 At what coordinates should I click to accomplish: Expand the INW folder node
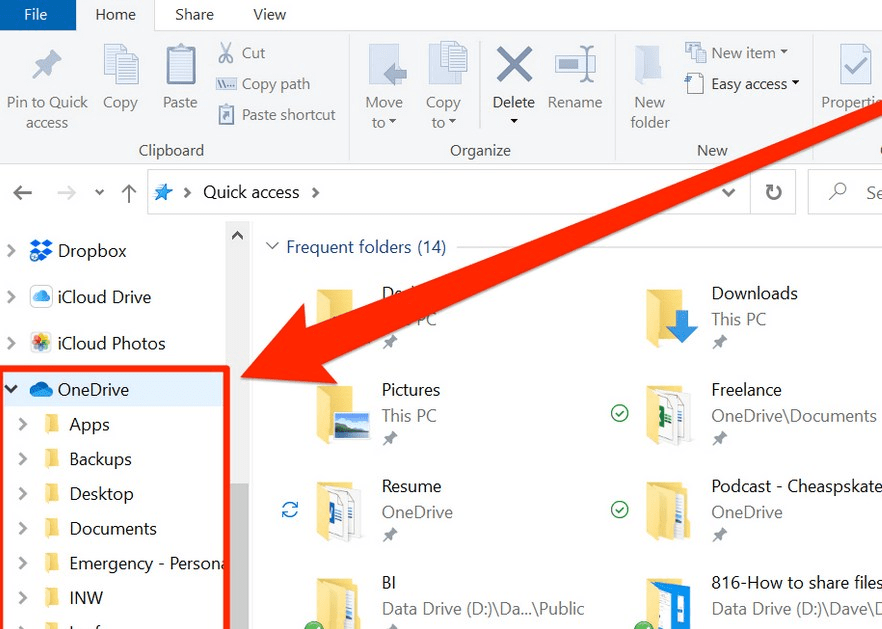[22, 597]
